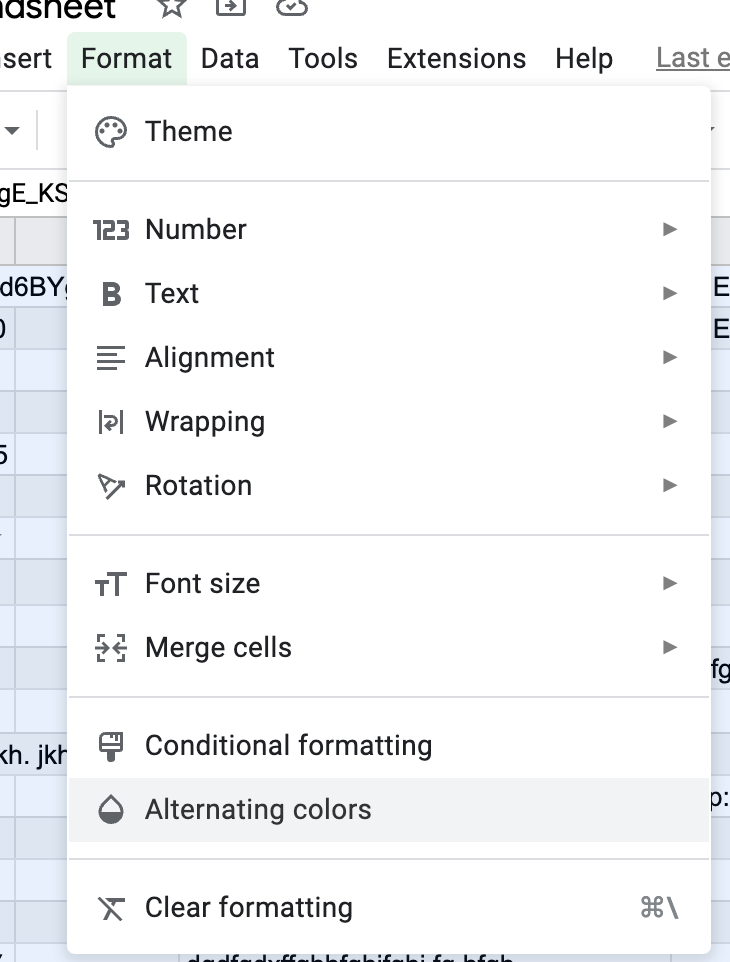Click the Alignment lines icon
The width and height of the screenshot is (730, 962).
(x=111, y=358)
